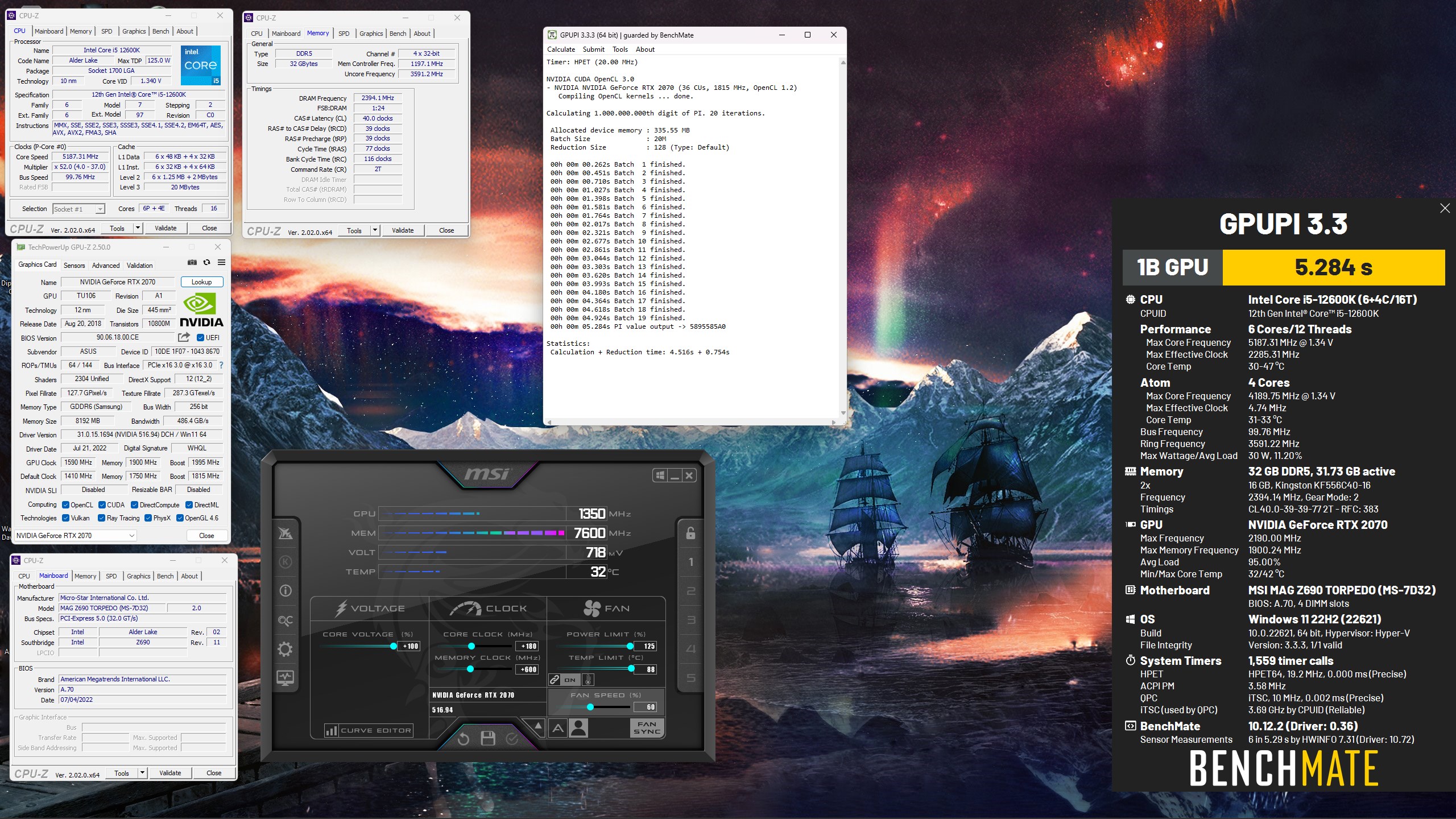Save the current Afterburner profile with floppy icon

(x=487, y=738)
